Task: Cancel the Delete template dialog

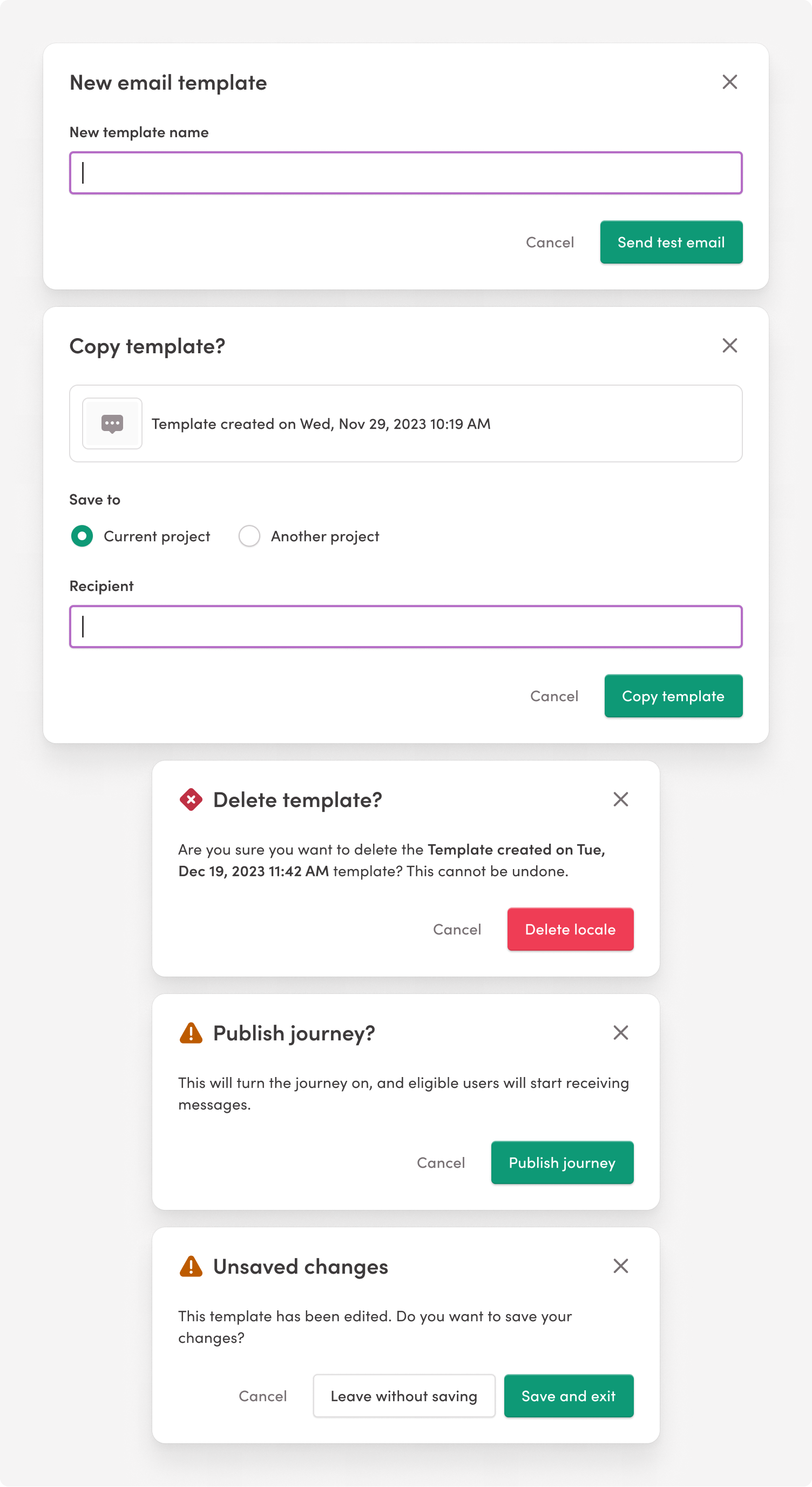Action: pyautogui.click(x=457, y=930)
